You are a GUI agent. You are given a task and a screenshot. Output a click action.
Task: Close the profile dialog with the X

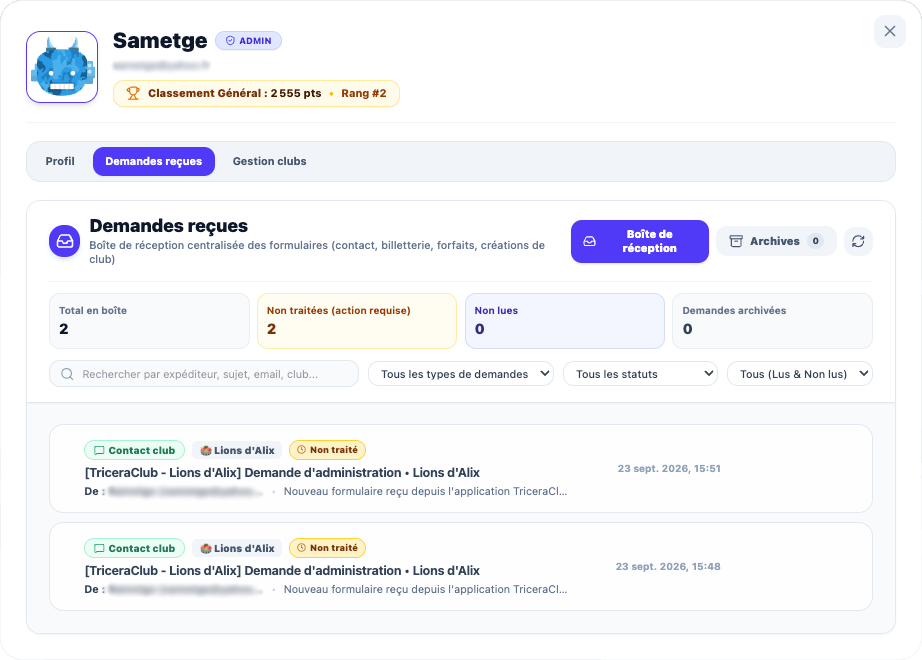(x=890, y=31)
